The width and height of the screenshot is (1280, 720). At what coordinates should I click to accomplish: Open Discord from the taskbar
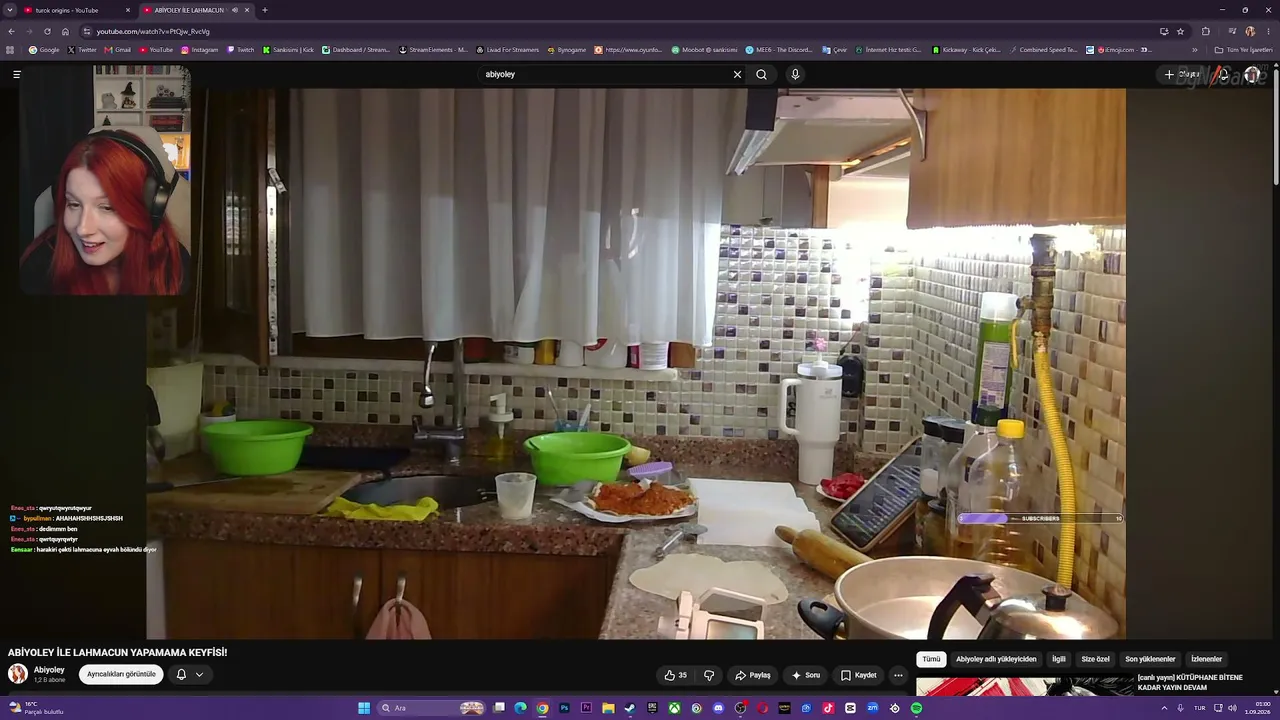[718, 708]
